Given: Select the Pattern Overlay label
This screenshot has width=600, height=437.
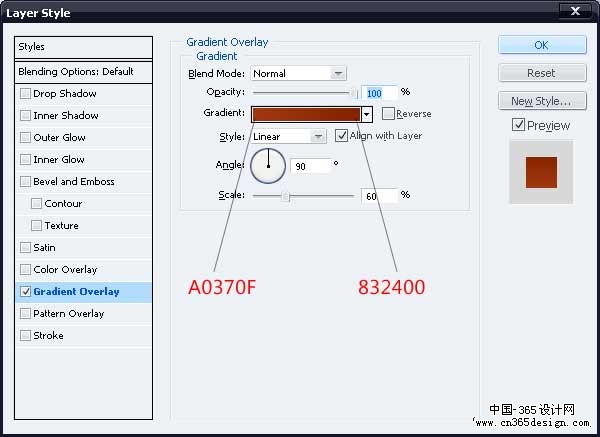Looking at the screenshot, I should coord(69,314).
